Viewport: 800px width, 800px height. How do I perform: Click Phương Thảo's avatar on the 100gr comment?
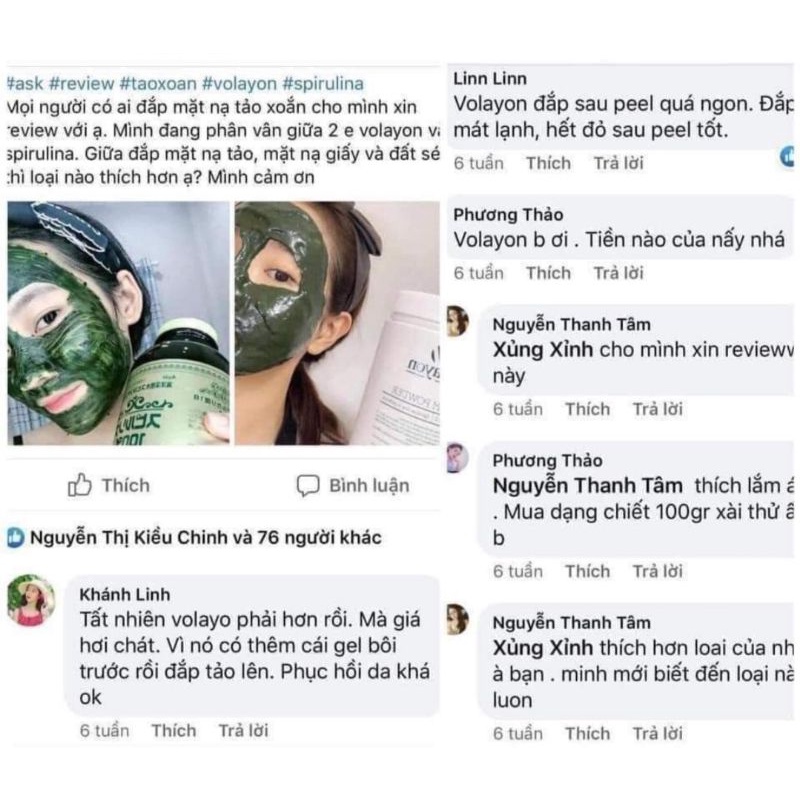coord(457,457)
